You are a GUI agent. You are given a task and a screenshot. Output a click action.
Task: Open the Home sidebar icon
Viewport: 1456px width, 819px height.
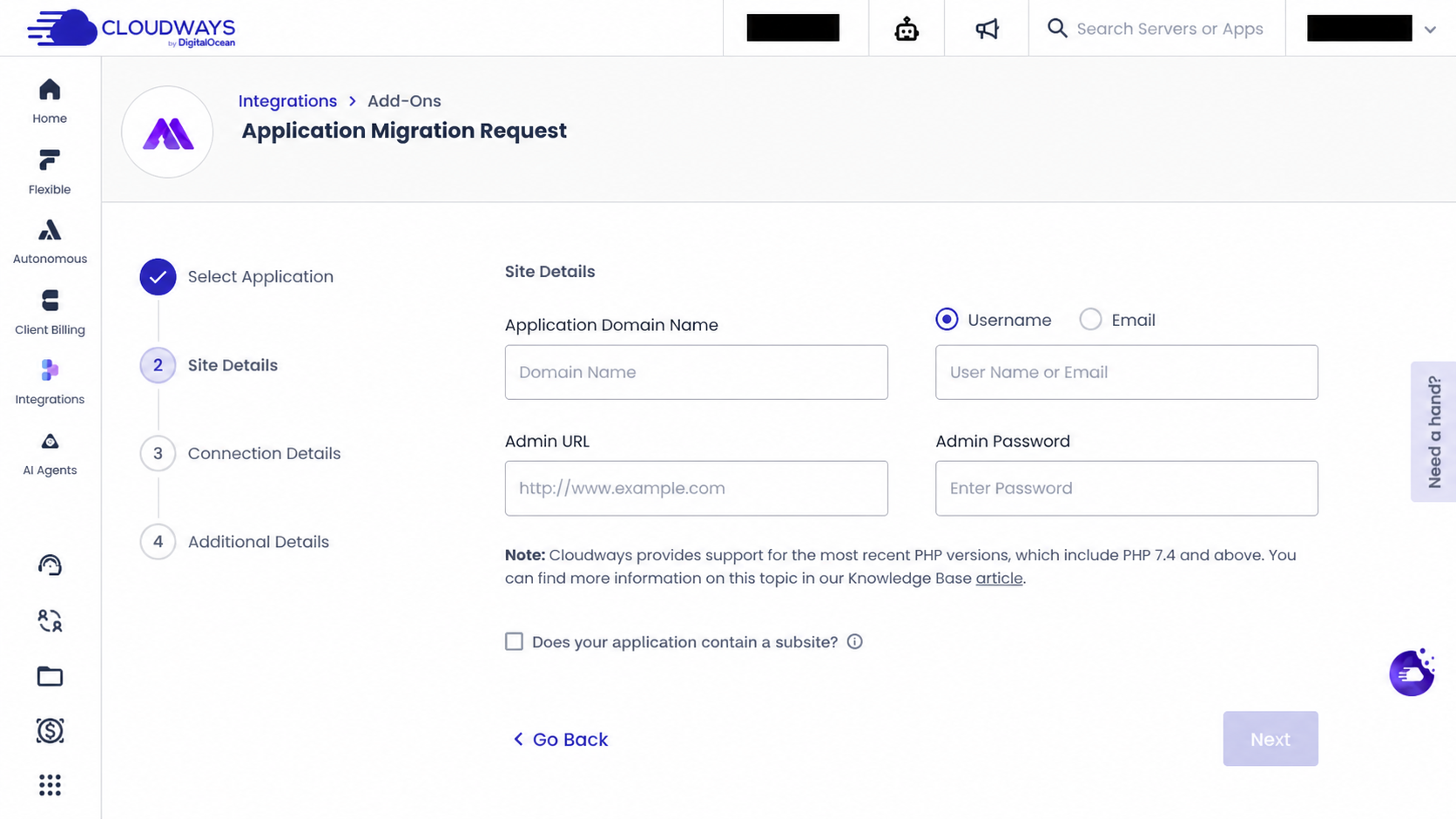(50, 101)
